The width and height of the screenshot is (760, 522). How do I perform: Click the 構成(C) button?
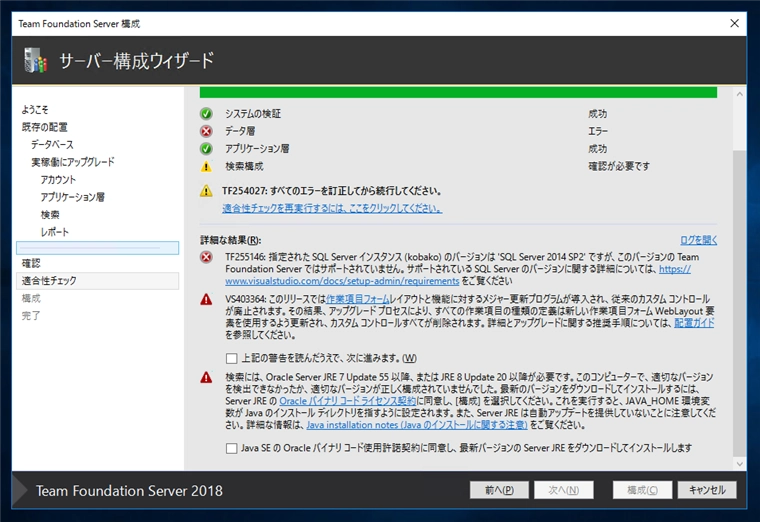pyautogui.click(x=642, y=490)
